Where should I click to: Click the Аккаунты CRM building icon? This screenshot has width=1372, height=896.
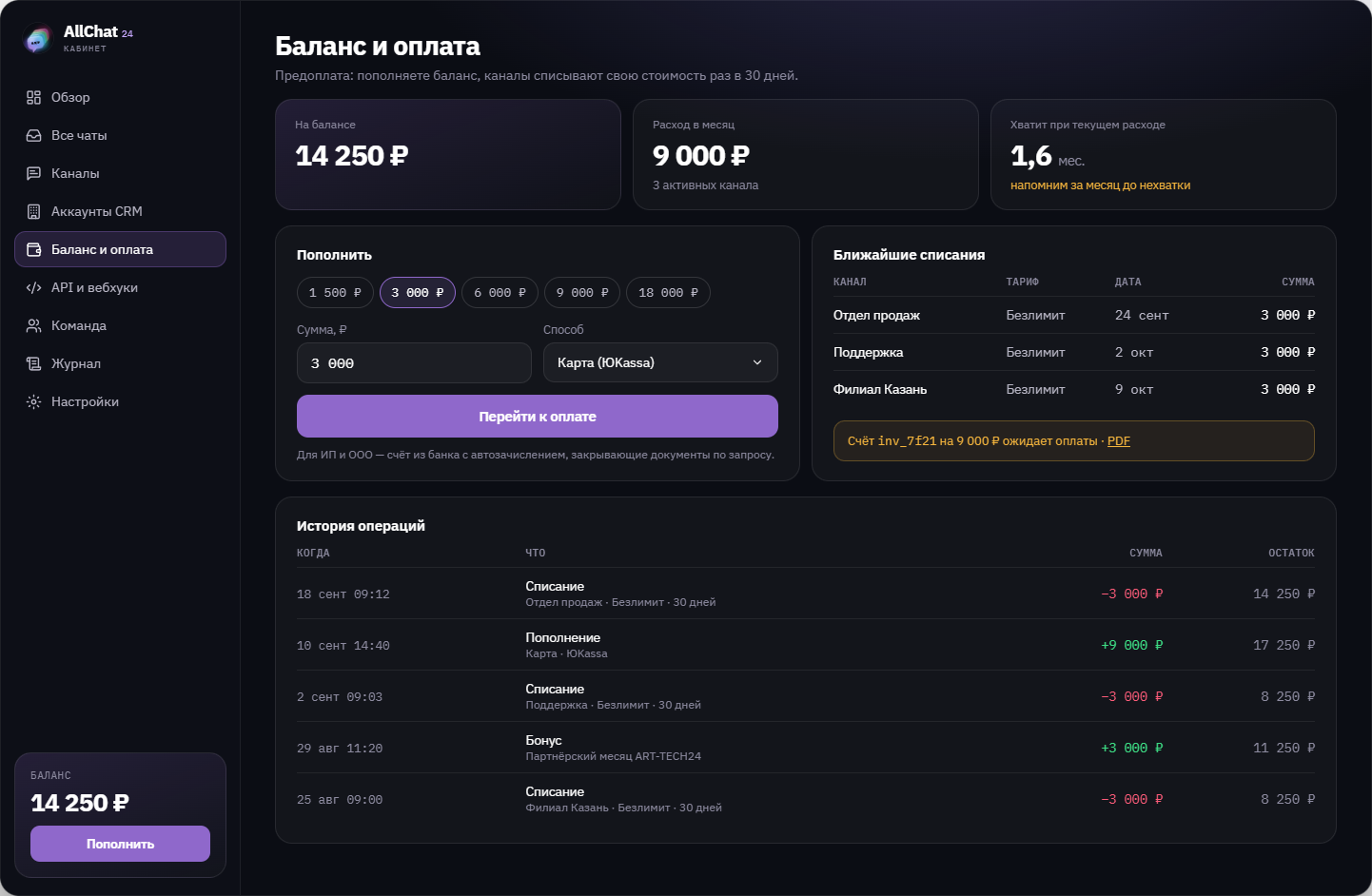[x=34, y=211]
